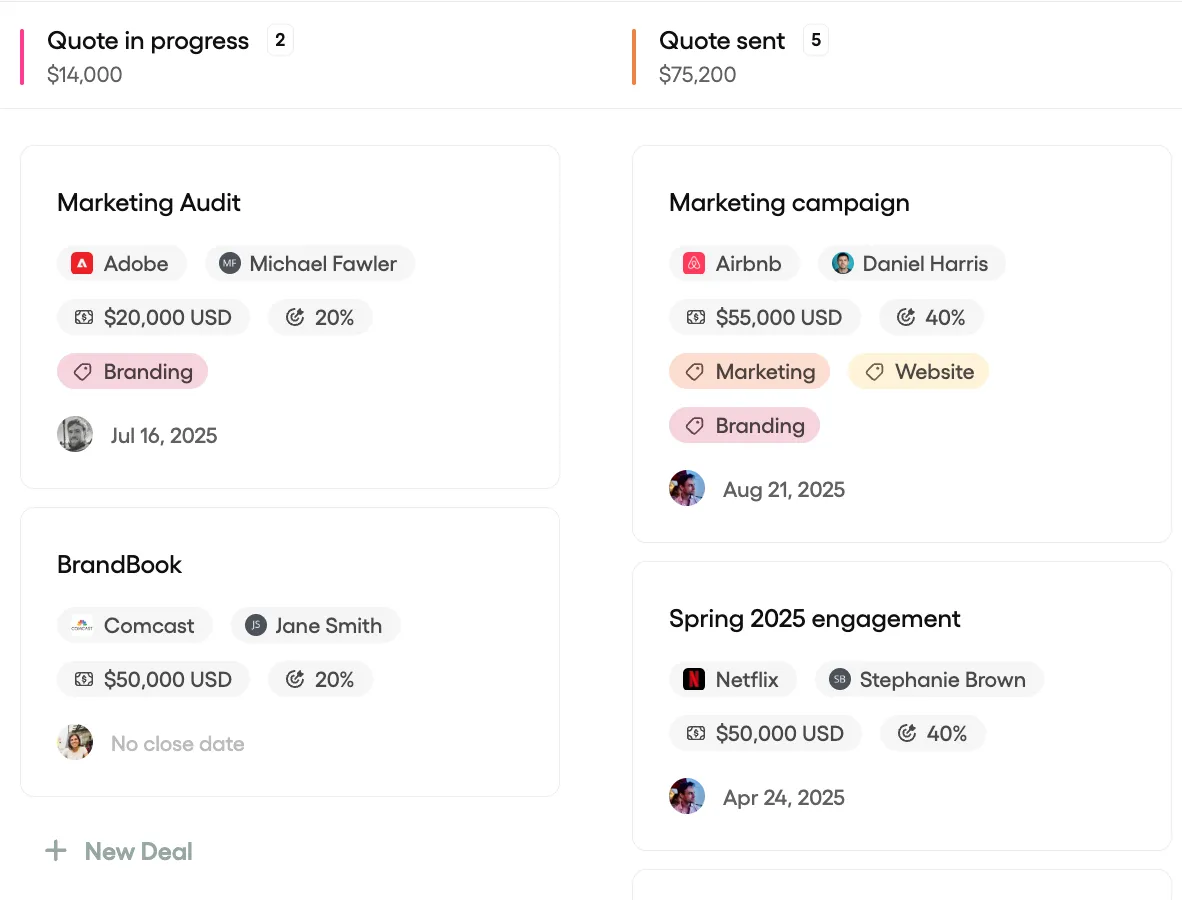Click probability icon in BrandBook card
This screenshot has width=1182, height=900.
tap(295, 679)
